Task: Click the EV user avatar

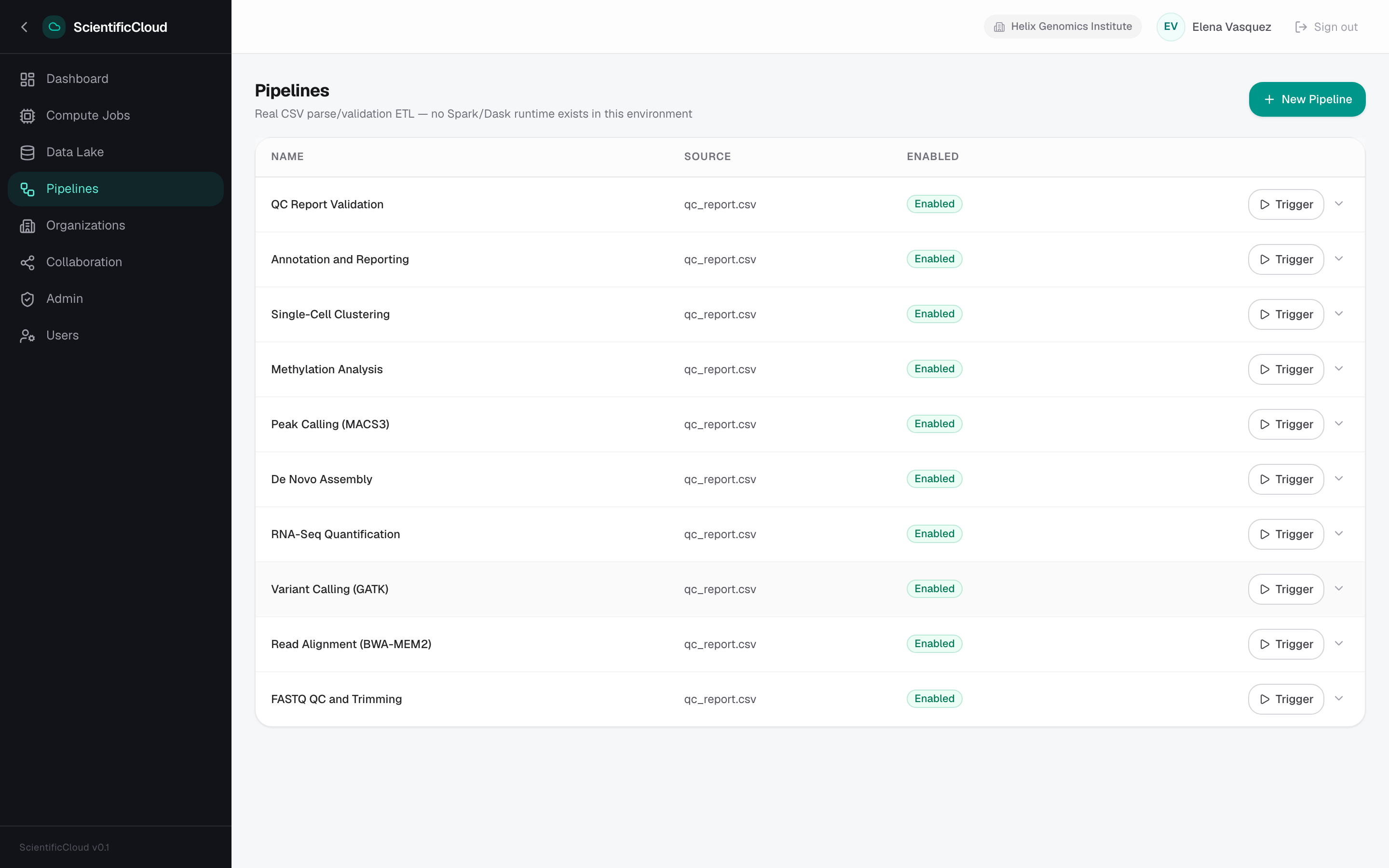Action: [1171, 27]
